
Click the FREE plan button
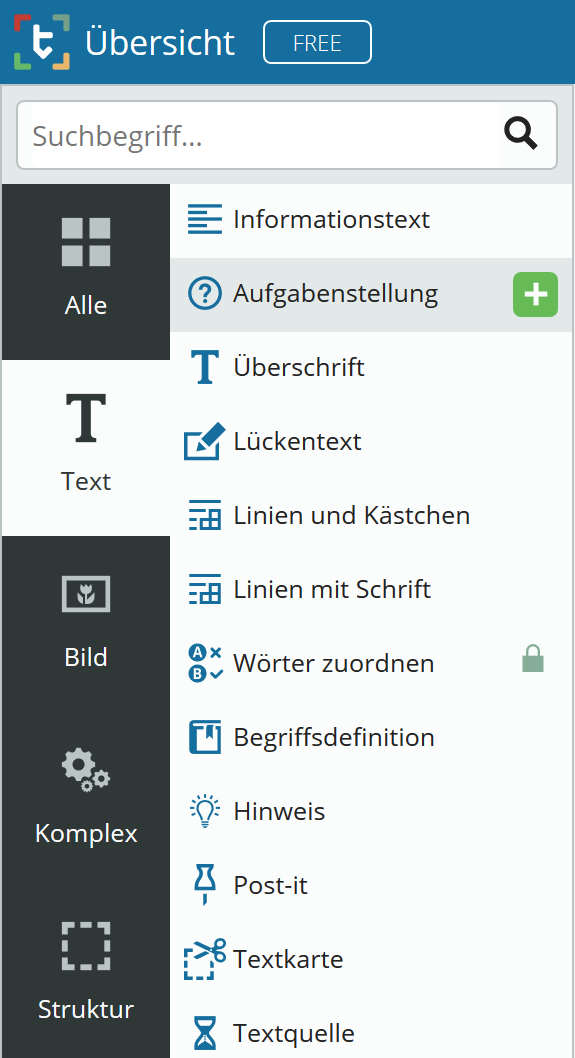pos(317,43)
